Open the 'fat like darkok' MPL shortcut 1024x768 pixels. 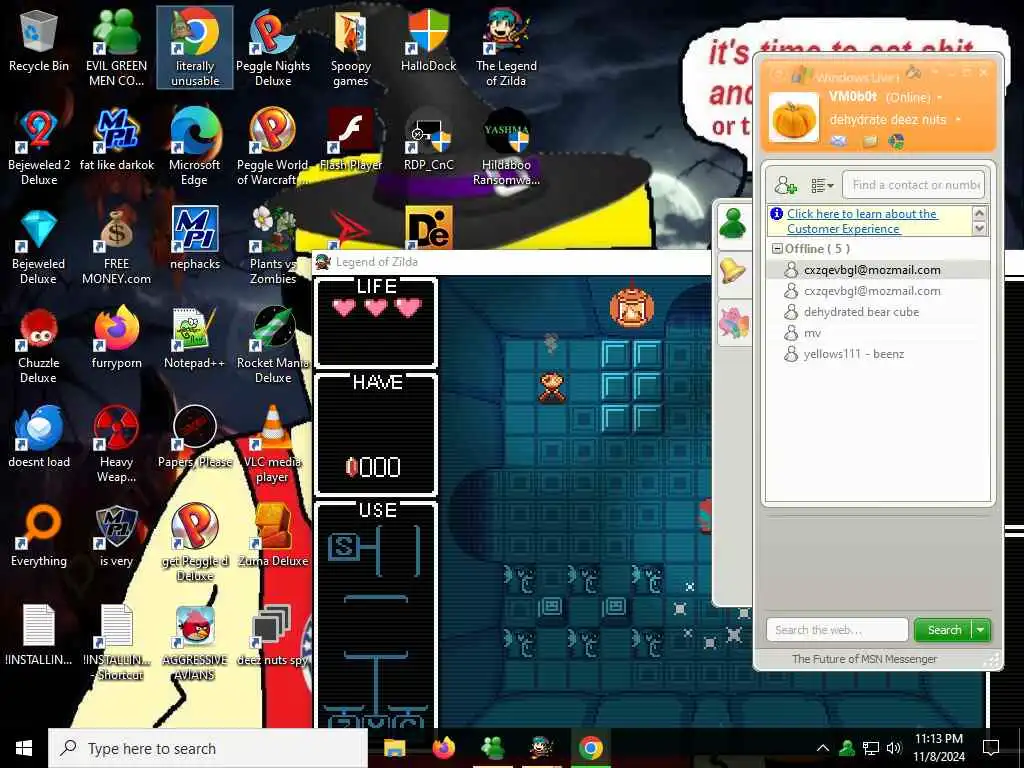[x=116, y=140]
